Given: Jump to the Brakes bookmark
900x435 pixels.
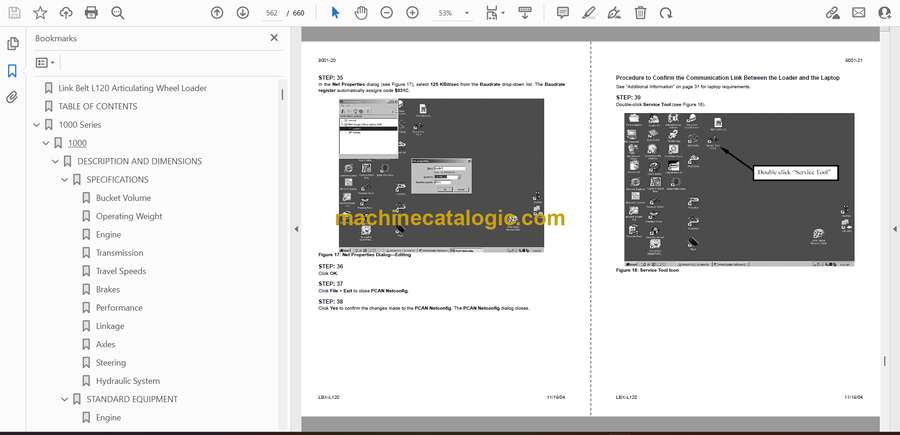Looking at the screenshot, I should (108, 289).
